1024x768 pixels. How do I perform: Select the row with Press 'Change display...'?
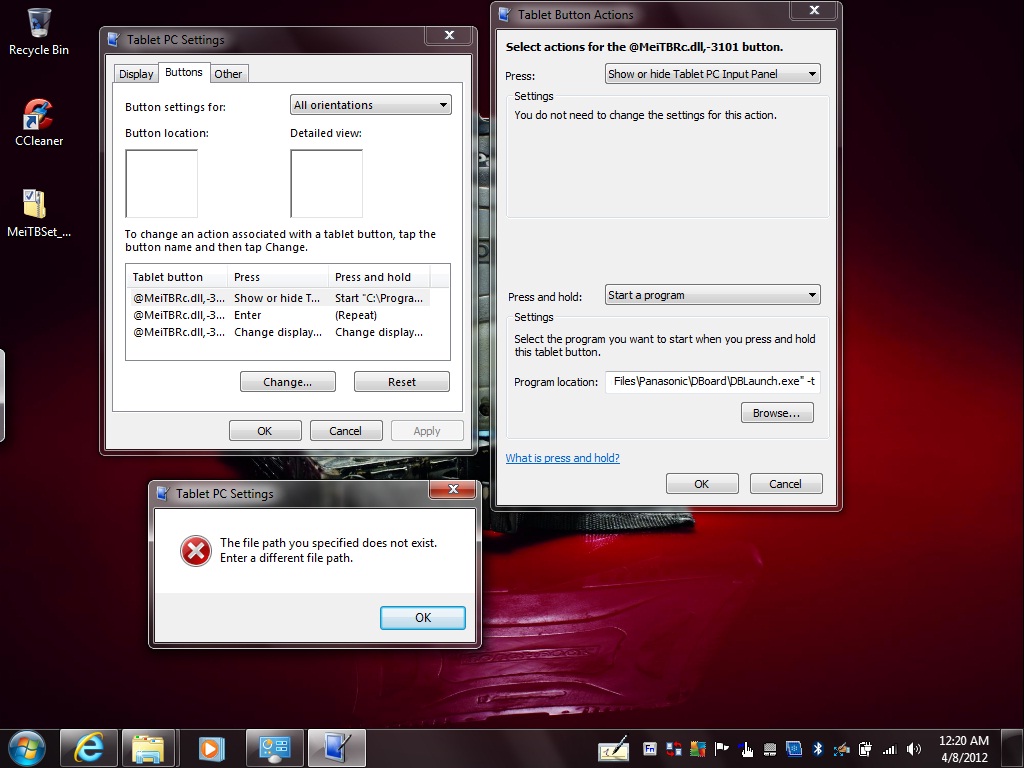pos(280,332)
